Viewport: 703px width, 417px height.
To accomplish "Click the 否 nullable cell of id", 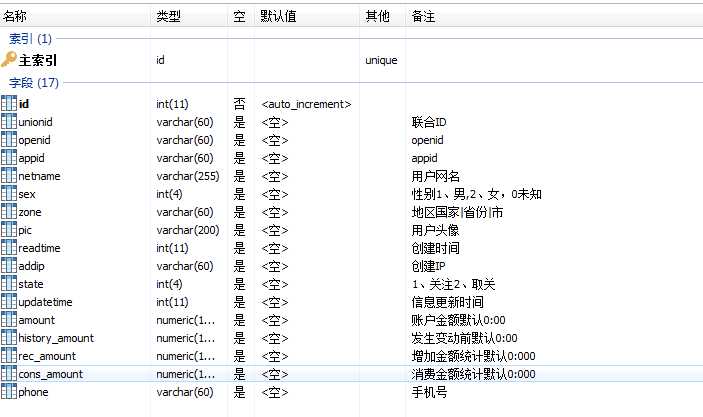I will pos(239,104).
